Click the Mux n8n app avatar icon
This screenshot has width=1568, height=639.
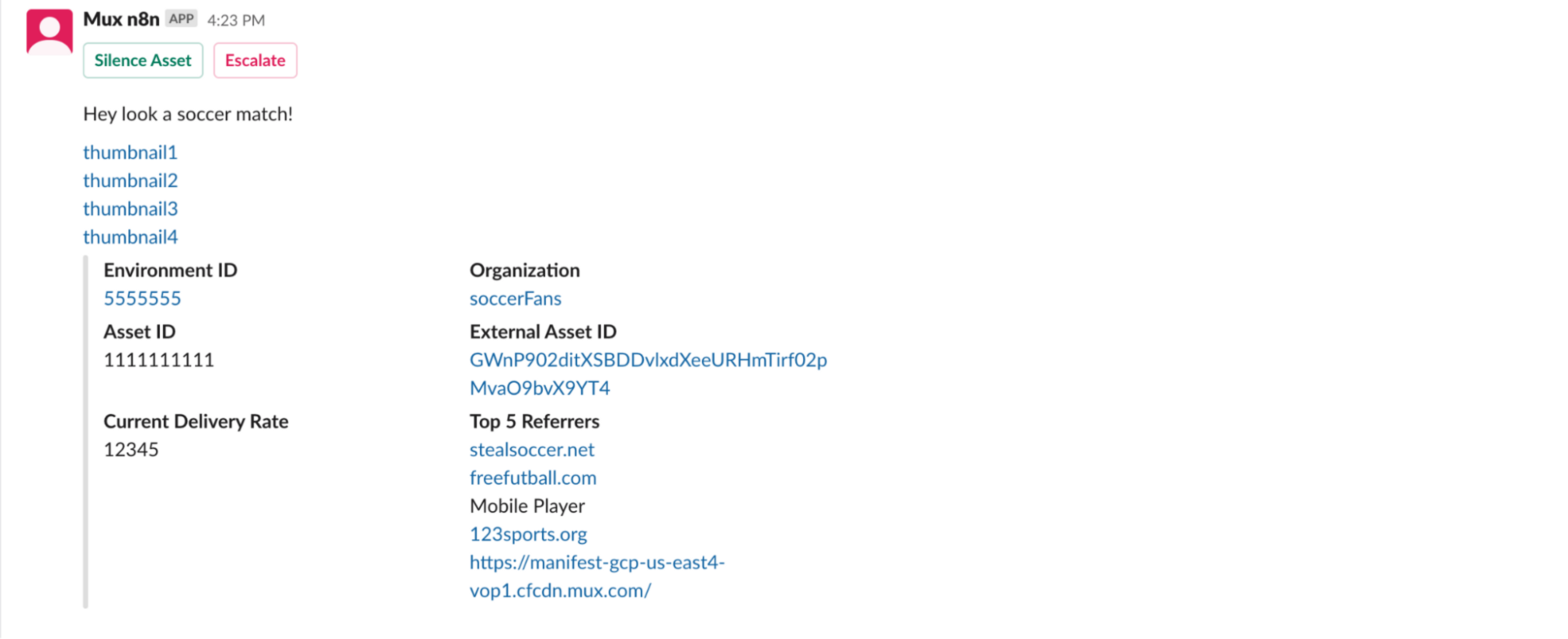[x=49, y=32]
